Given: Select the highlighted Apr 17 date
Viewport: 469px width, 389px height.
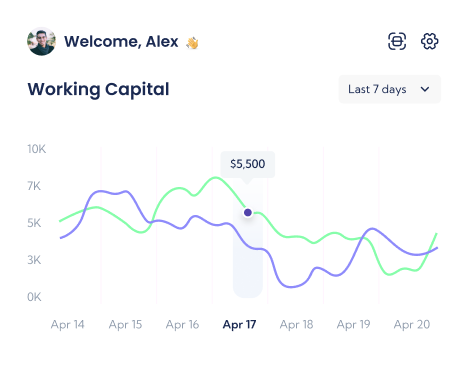Looking at the screenshot, I should pos(239,324).
